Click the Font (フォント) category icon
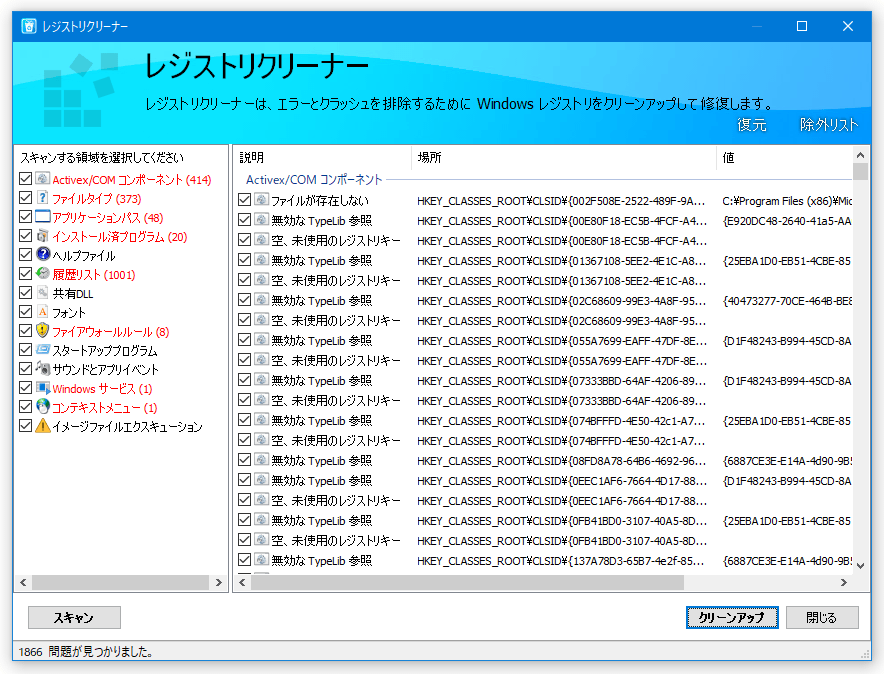884x674 pixels. (43, 312)
